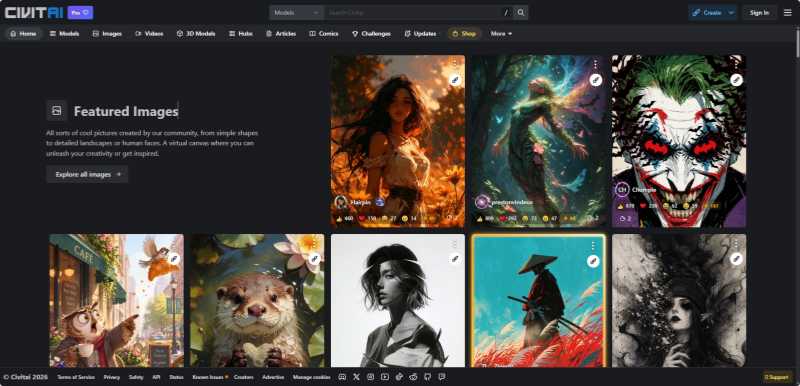Click the magnifier search button

click(521, 13)
